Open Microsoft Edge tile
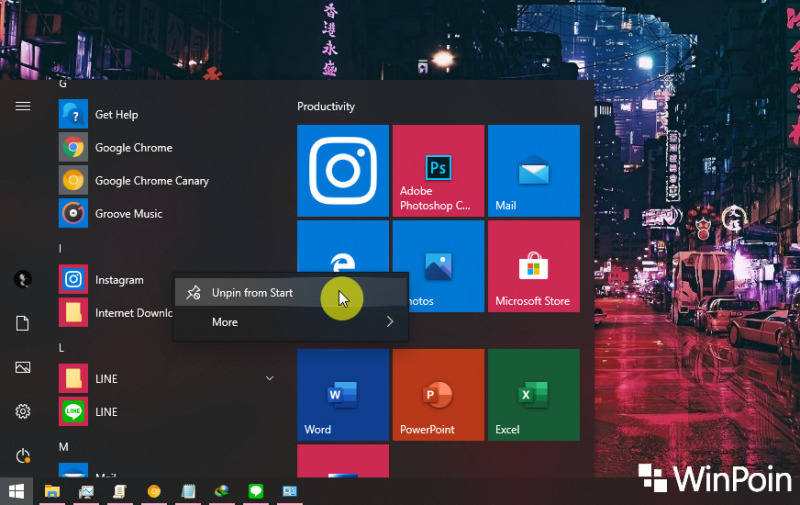This screenshot has width=800, height=505. click(x=343, y=246)
